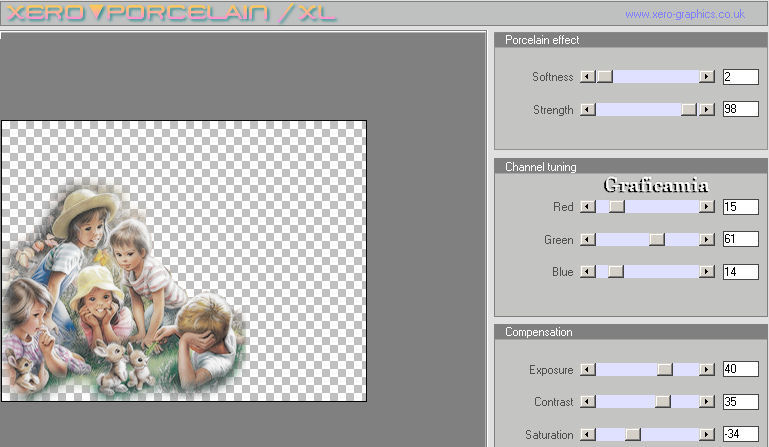Click the Contrast label
The width and height of the screenshot is (769, 447).
(553, 402)
